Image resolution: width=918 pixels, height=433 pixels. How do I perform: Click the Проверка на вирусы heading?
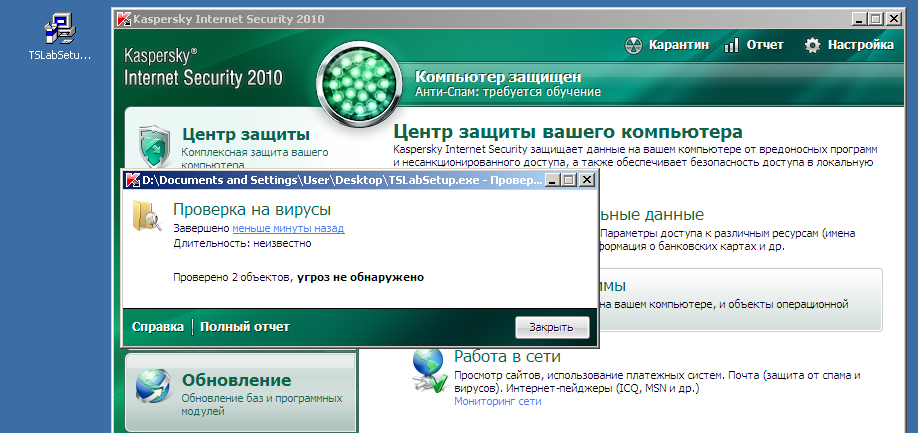coord(252,209)
